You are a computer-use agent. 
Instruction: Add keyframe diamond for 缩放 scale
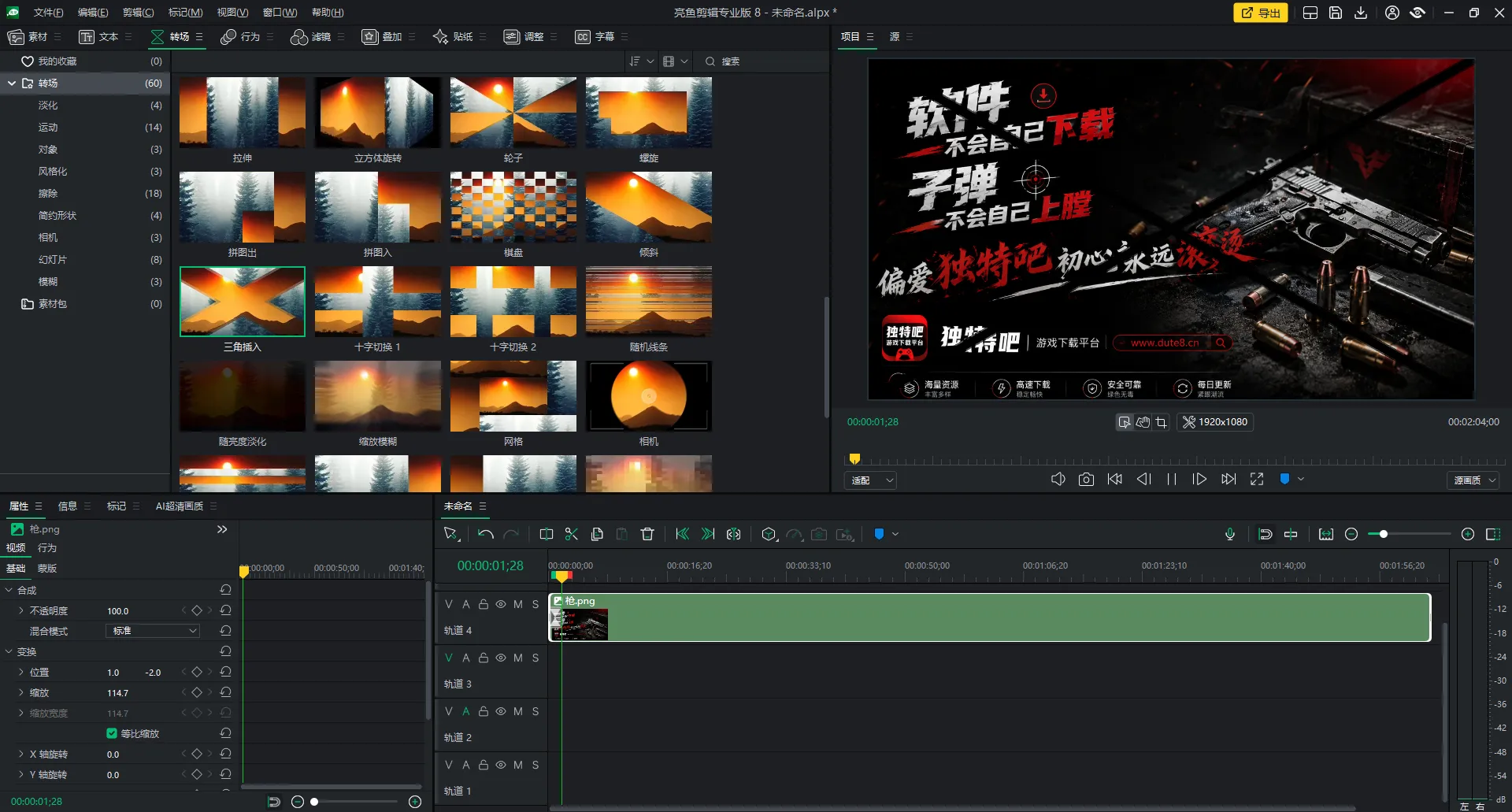(x=197, y=692)
